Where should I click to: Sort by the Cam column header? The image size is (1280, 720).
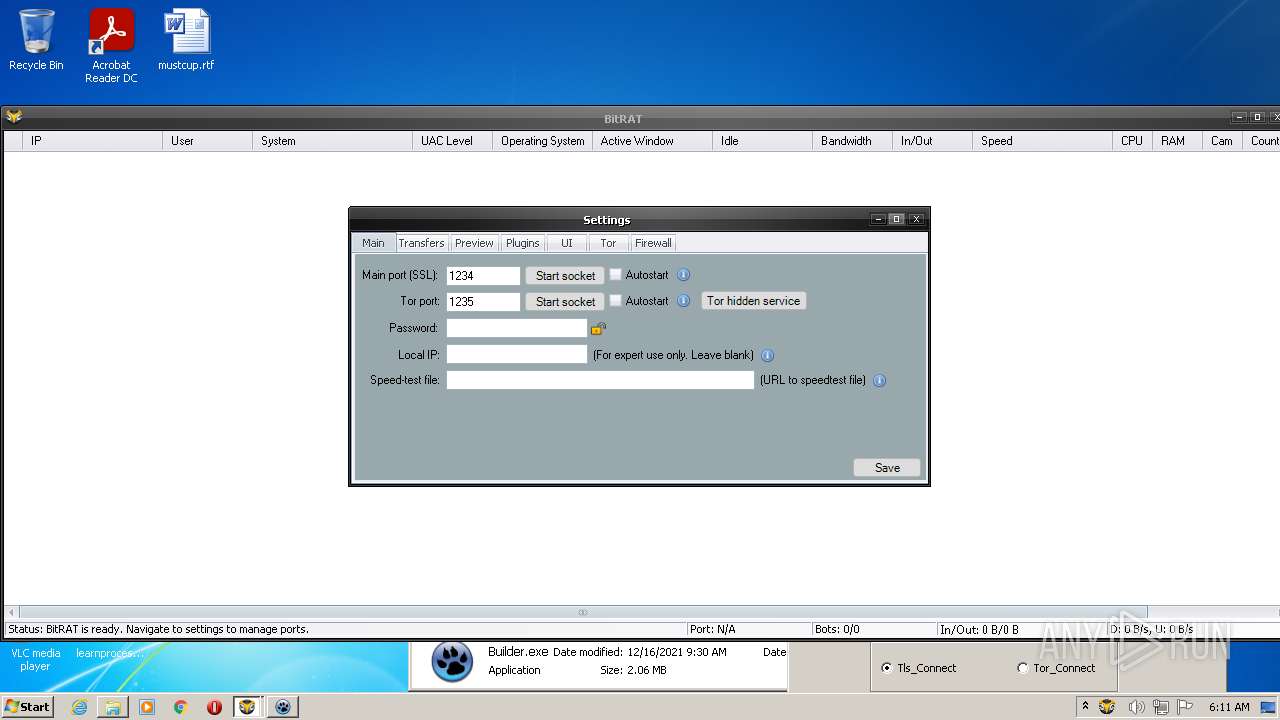(1223, 141)
